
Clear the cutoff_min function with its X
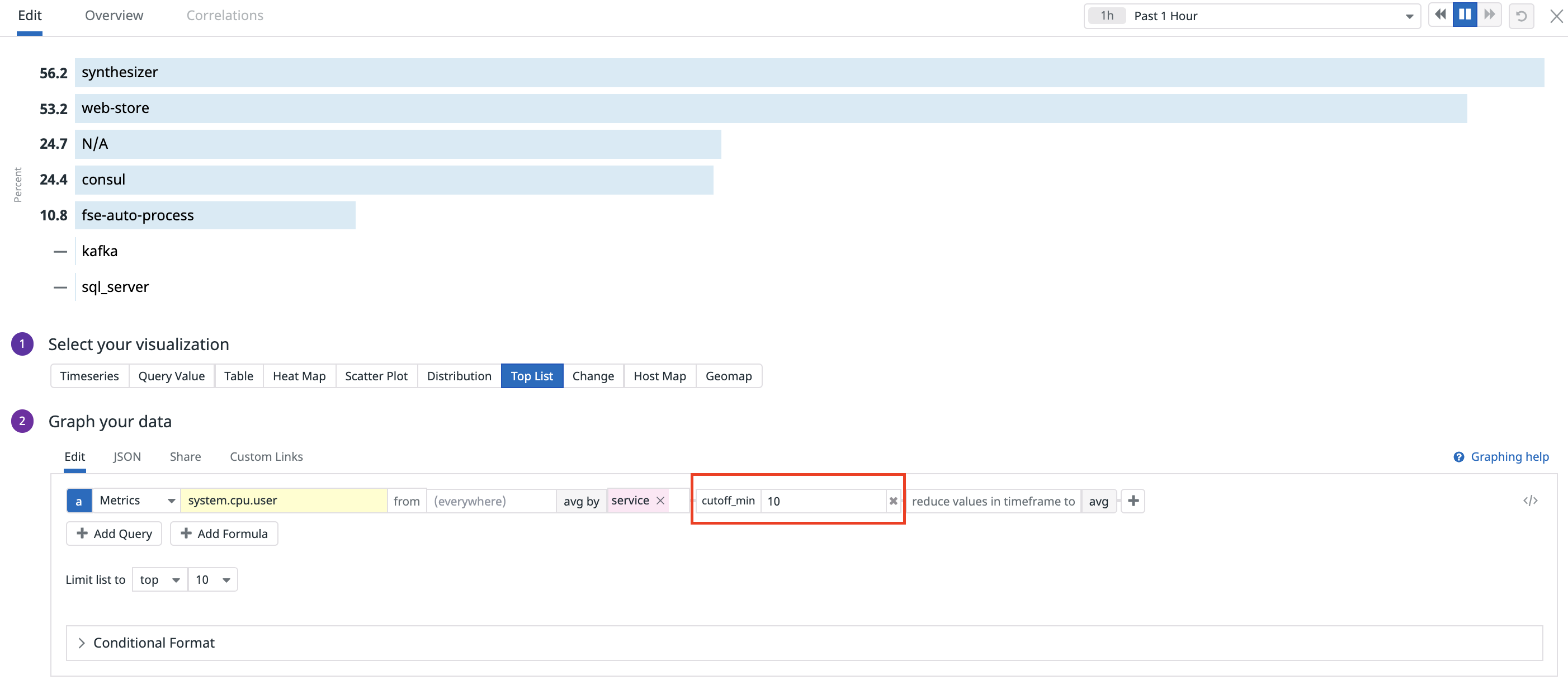coord(893,501)
